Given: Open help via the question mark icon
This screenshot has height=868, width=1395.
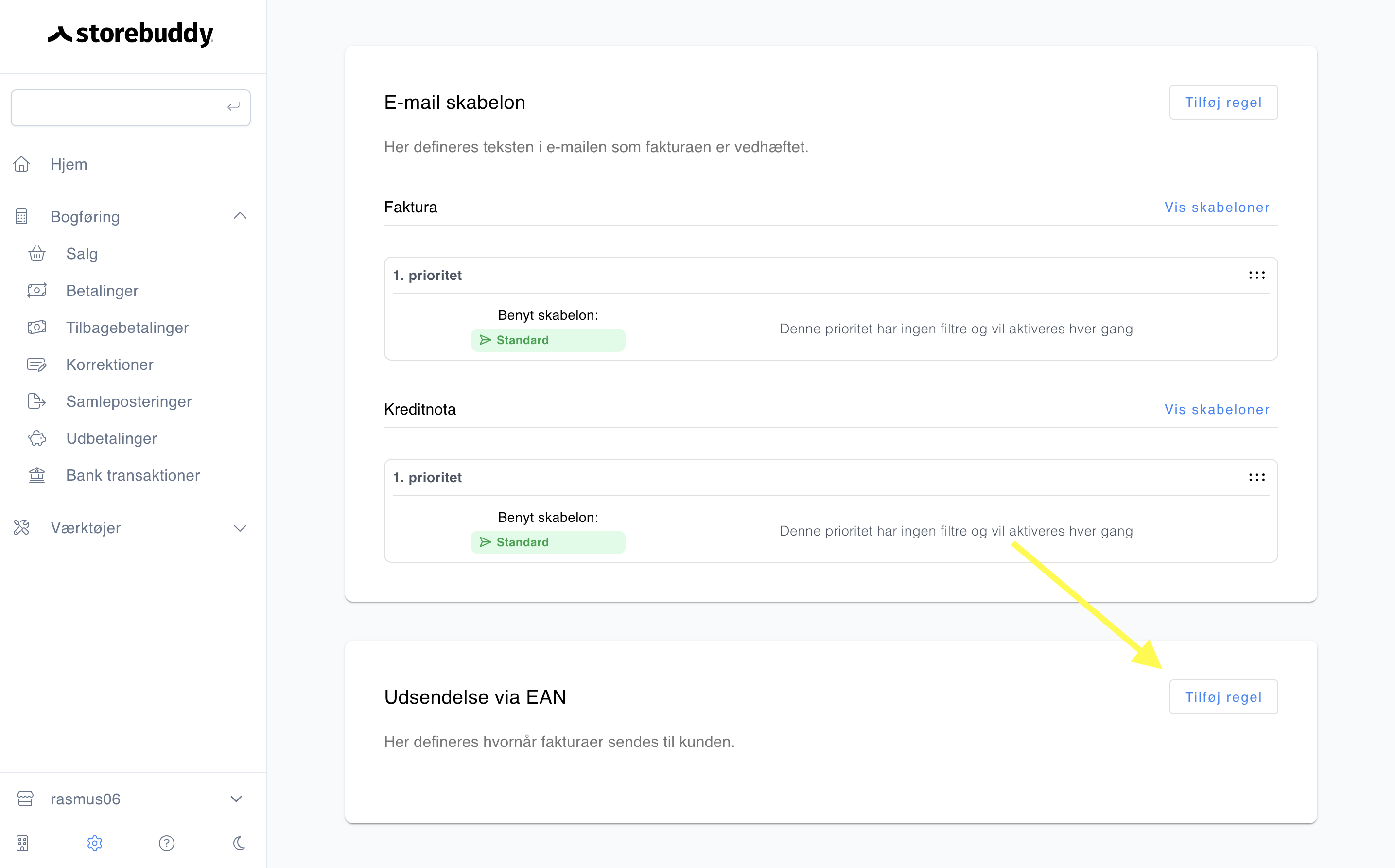Looking at the screenshot, I should [x=167, y=843].
